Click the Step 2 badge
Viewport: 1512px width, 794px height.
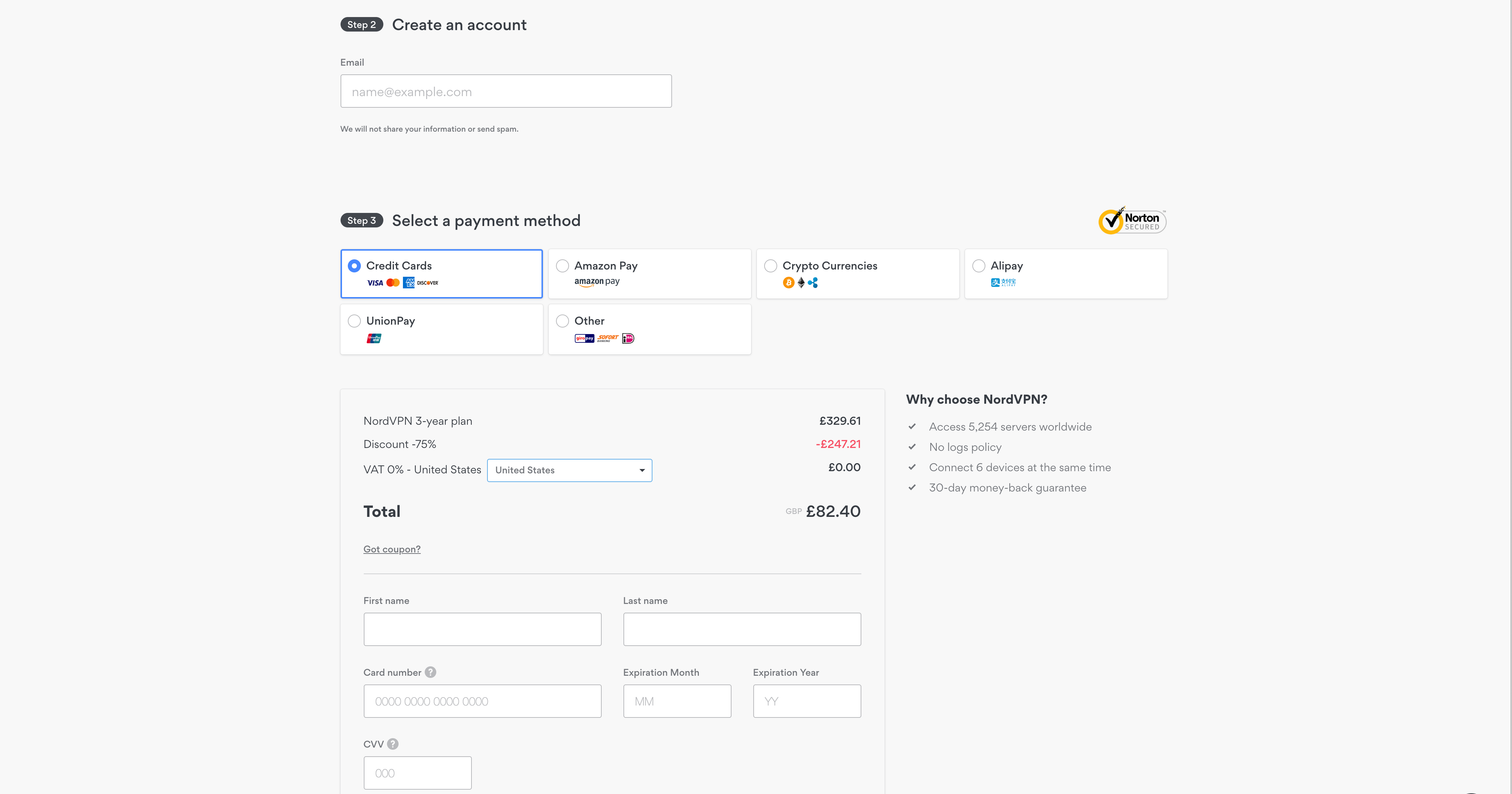(362, 25)
